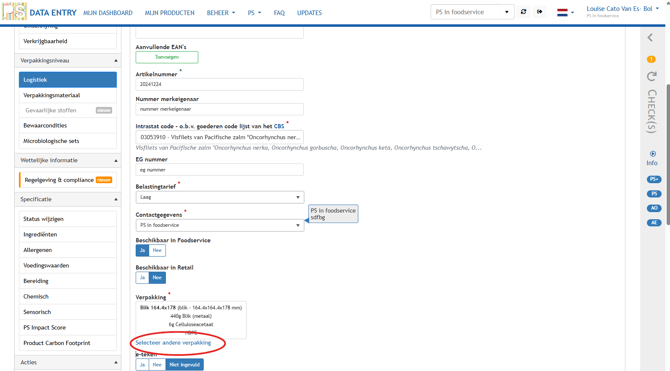
Task: Click the Artikelnummer input field
Action: coord(220,84)
